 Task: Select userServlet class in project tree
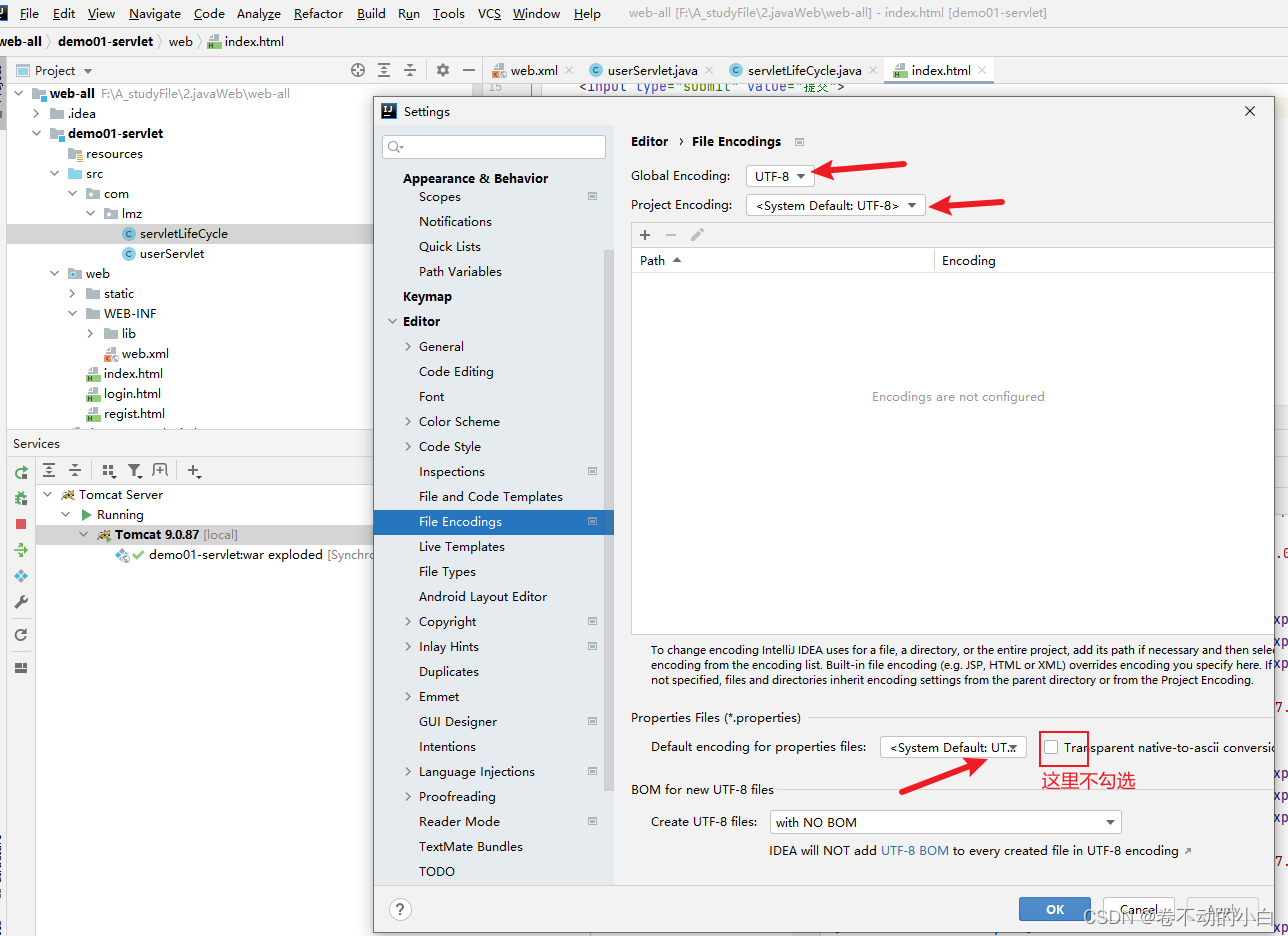[171, 253]
